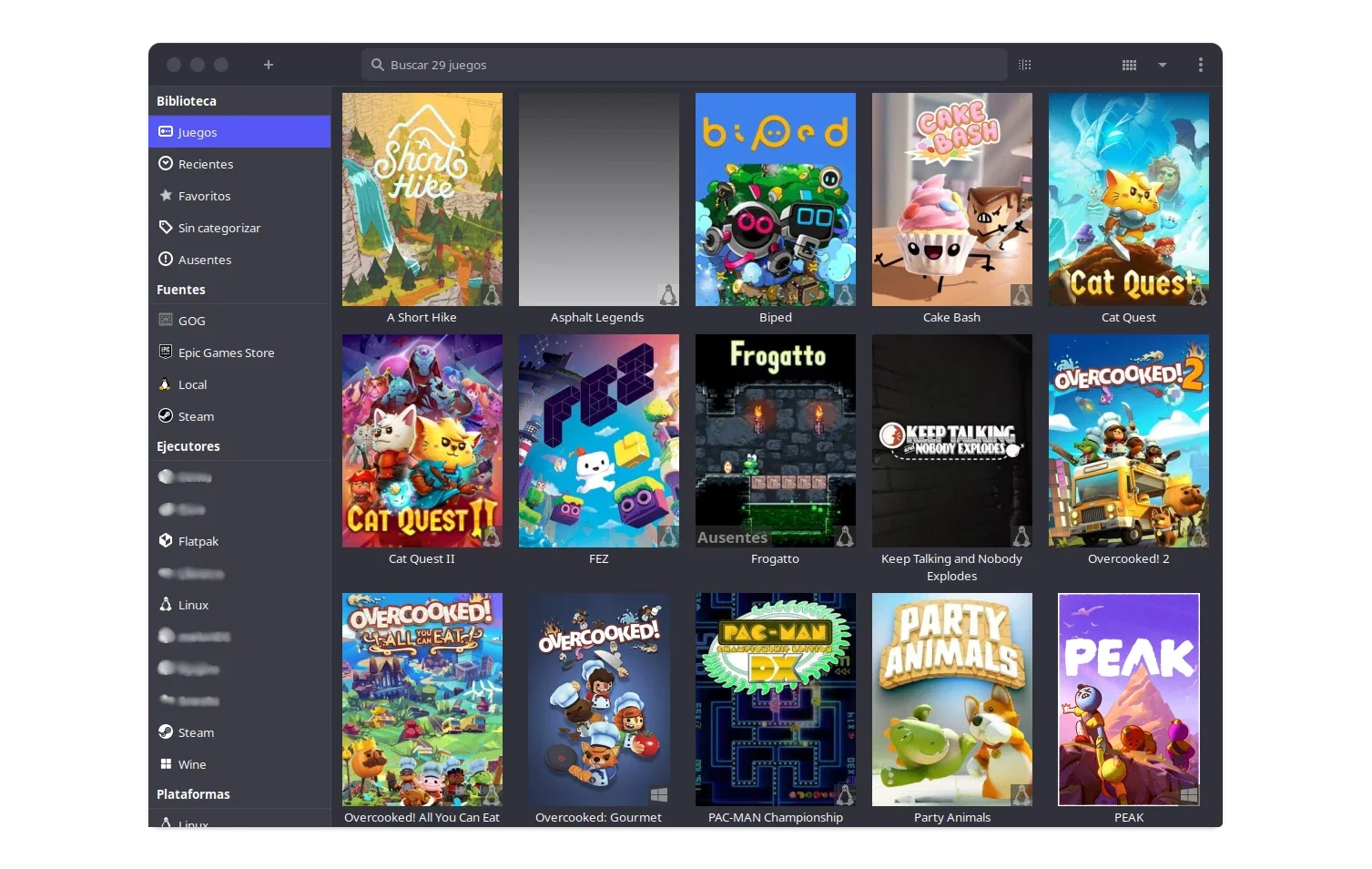Select the Local source penguin icon

click(166, 383)
